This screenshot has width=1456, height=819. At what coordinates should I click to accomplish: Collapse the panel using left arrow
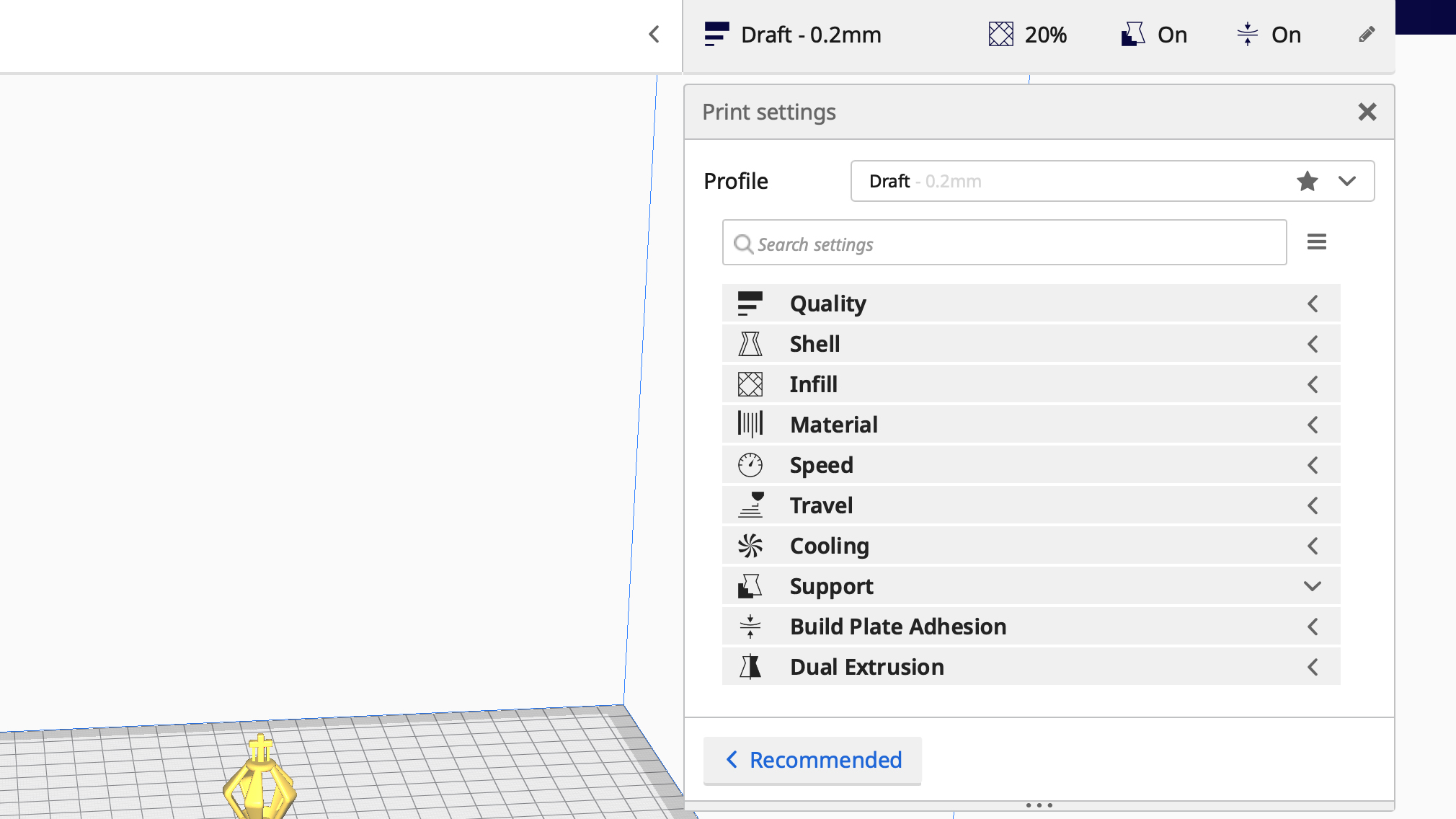654,35
